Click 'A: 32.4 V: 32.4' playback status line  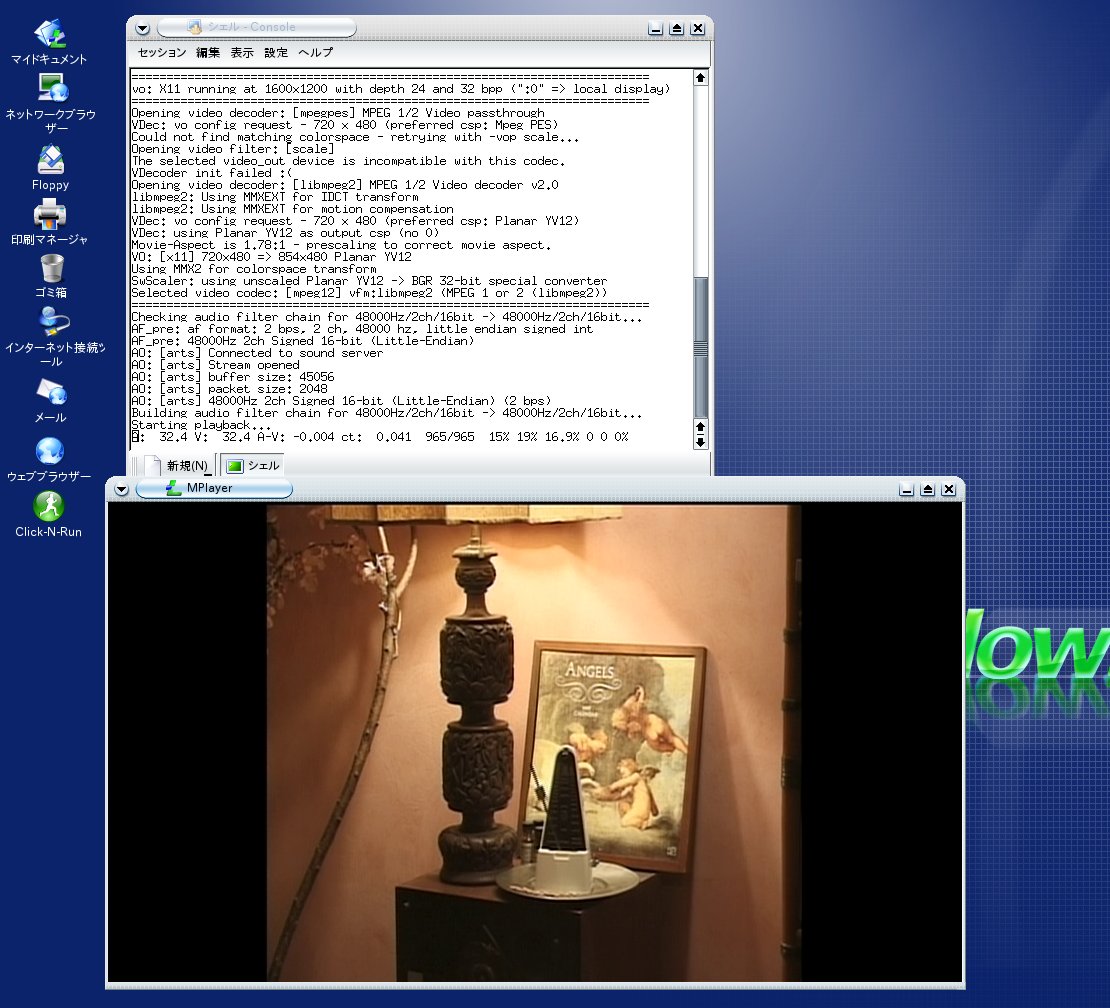tap(380, 437)
